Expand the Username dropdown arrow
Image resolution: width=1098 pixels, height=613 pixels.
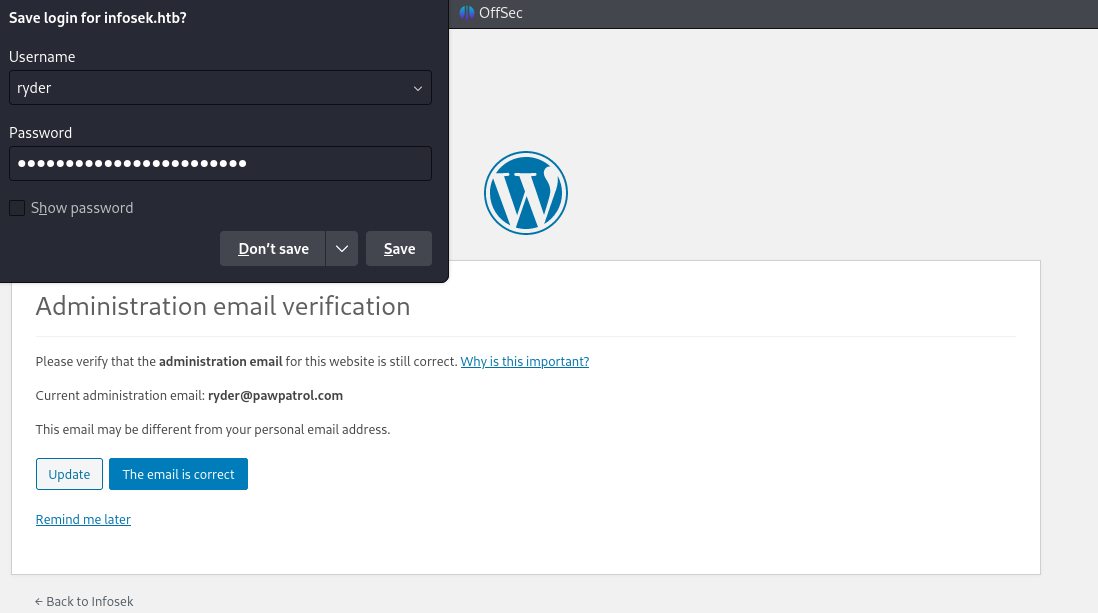tap(417, 88)
